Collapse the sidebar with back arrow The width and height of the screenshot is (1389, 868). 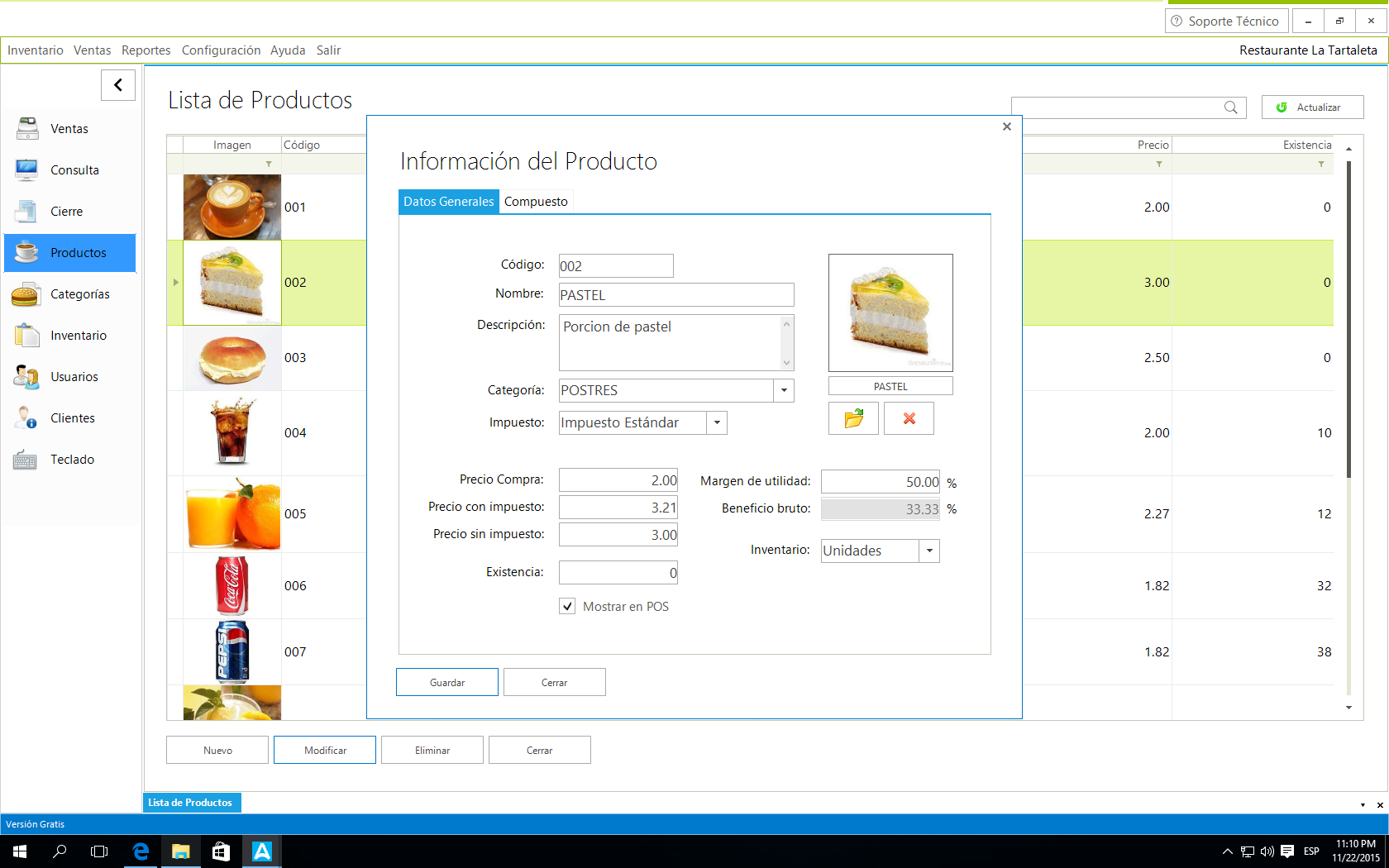point(118,84)
